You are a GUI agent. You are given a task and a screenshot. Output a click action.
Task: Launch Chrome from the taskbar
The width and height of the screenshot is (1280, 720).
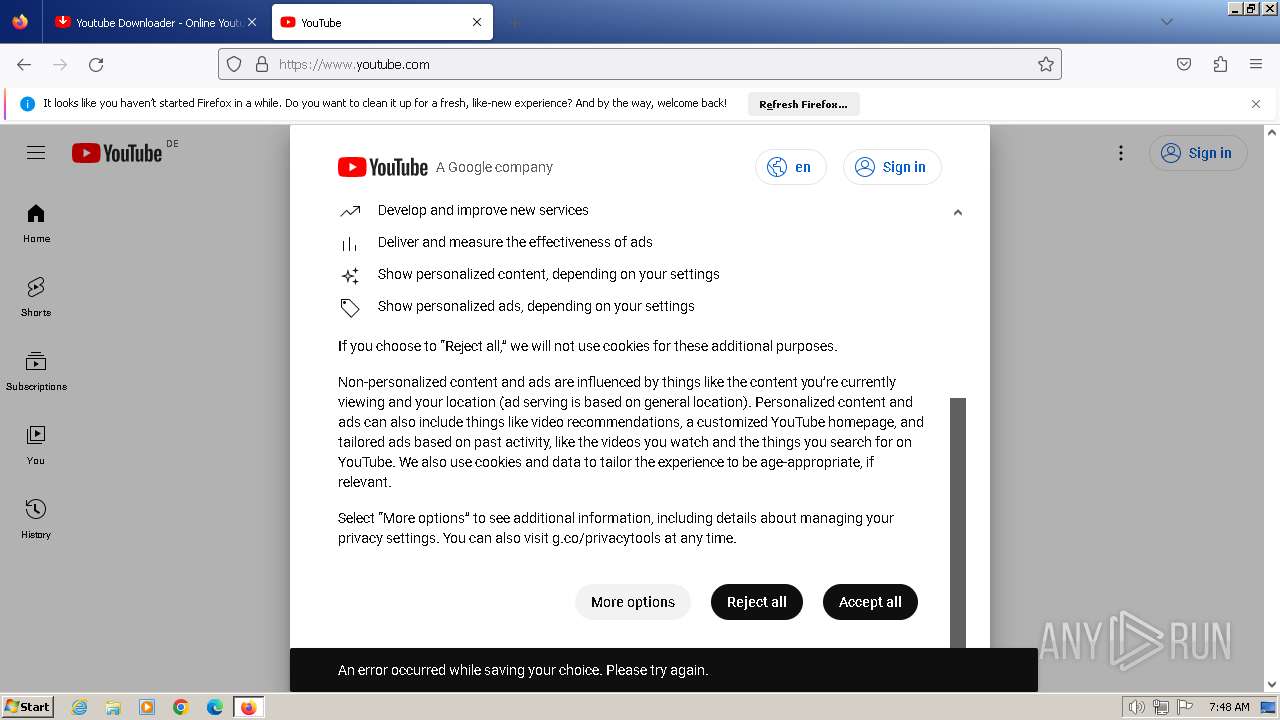click(x=181, y=707)
